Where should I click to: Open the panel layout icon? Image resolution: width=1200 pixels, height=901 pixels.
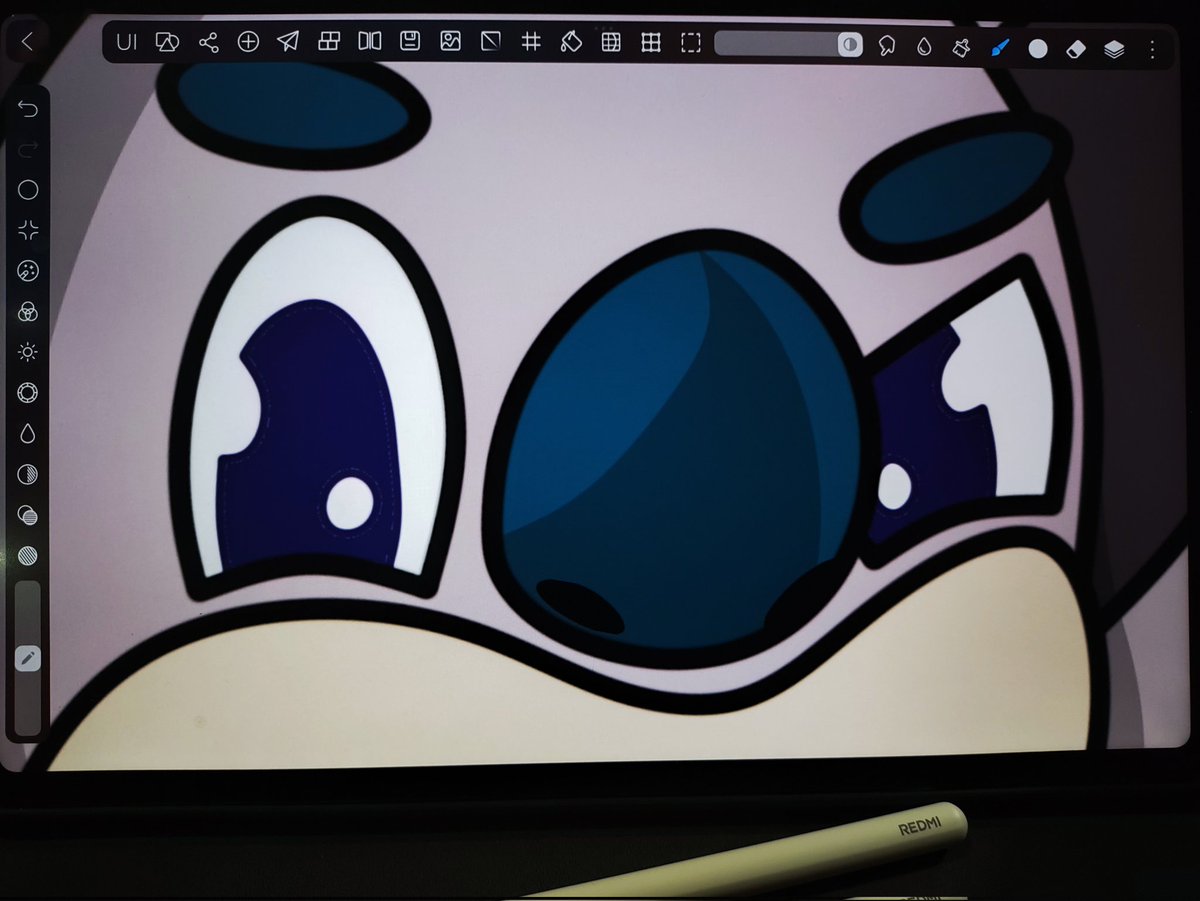(329, 42)
